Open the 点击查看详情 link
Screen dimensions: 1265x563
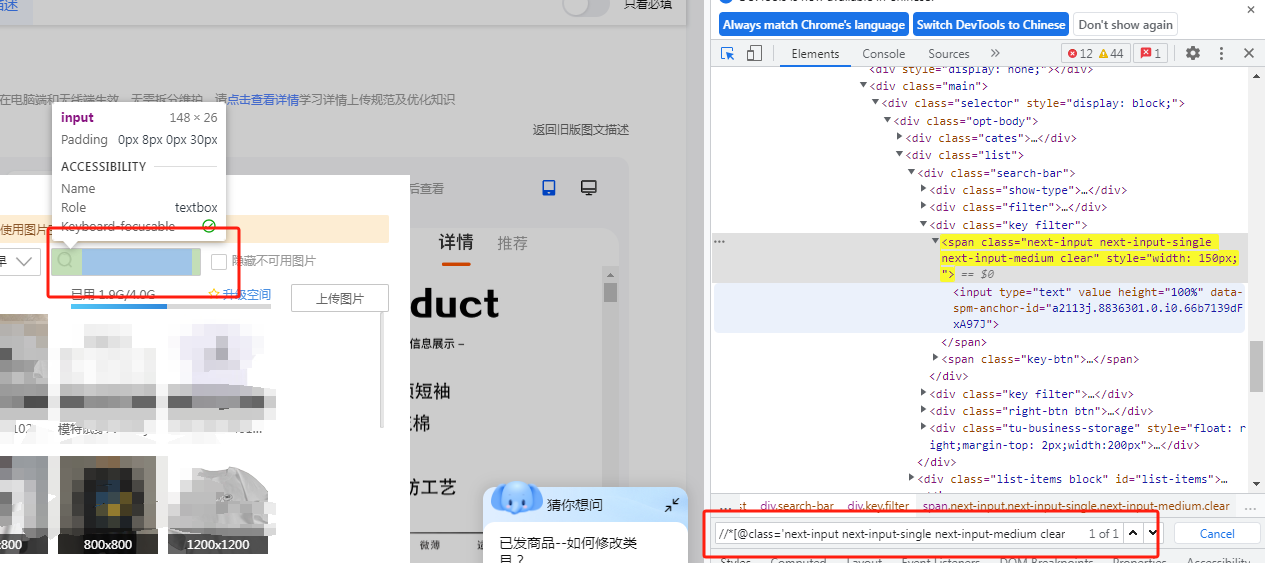[x=263, y=100]
